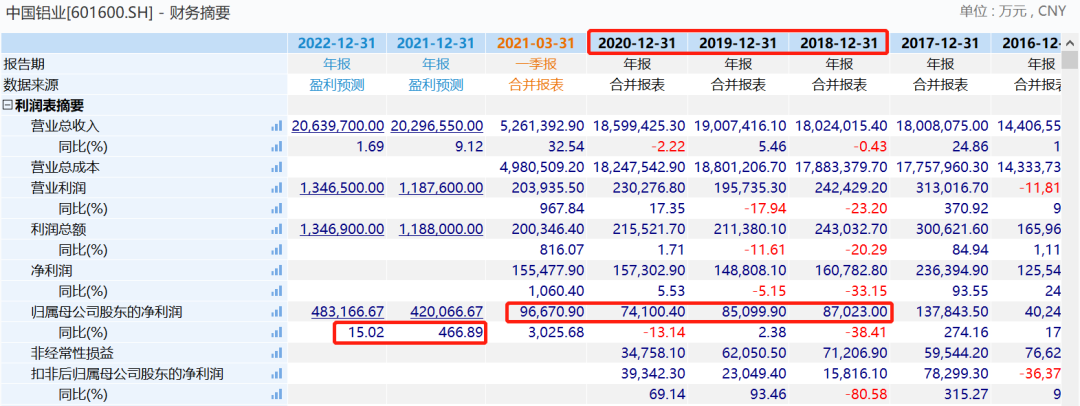Open forecast revenue link 20,639,700.00

[x=338, y=126]
